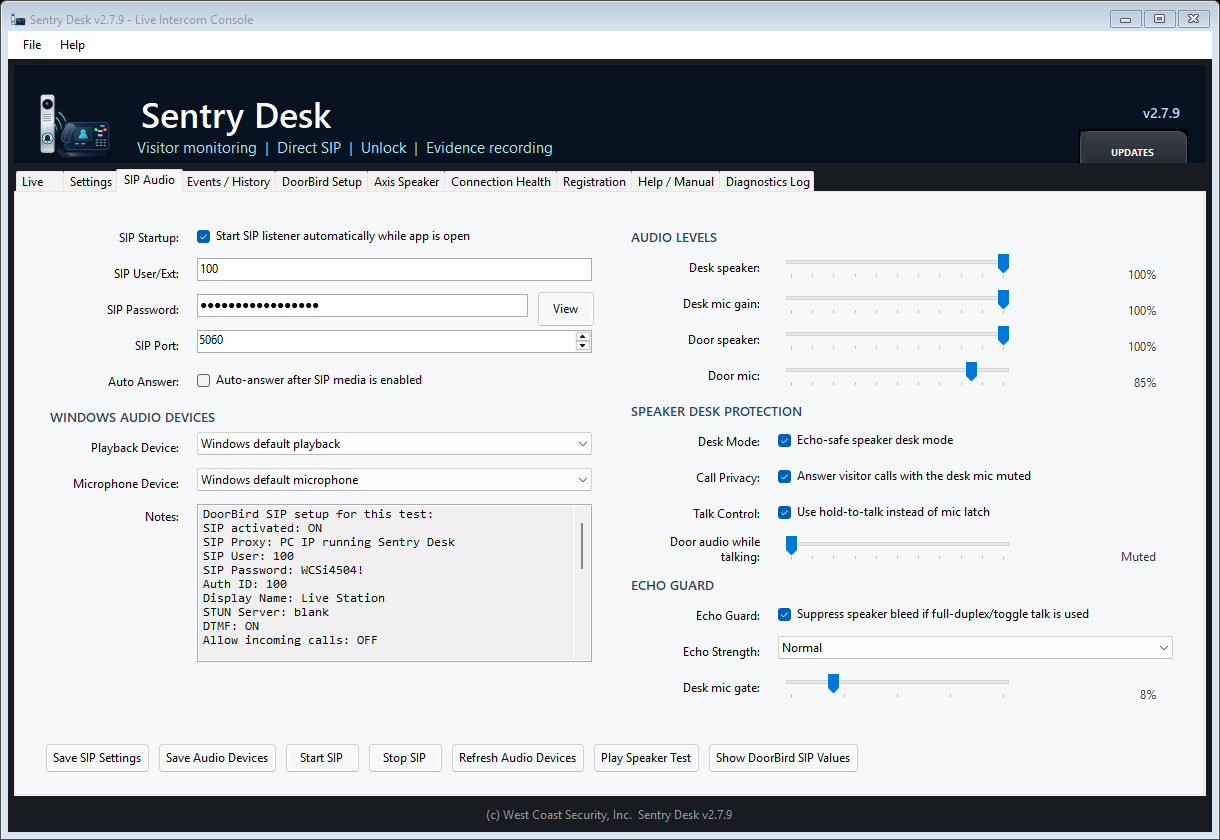Click Save SIP Settings button
Image resolution: width=1220 pixels, height=840 pixels.
[97, 758]
